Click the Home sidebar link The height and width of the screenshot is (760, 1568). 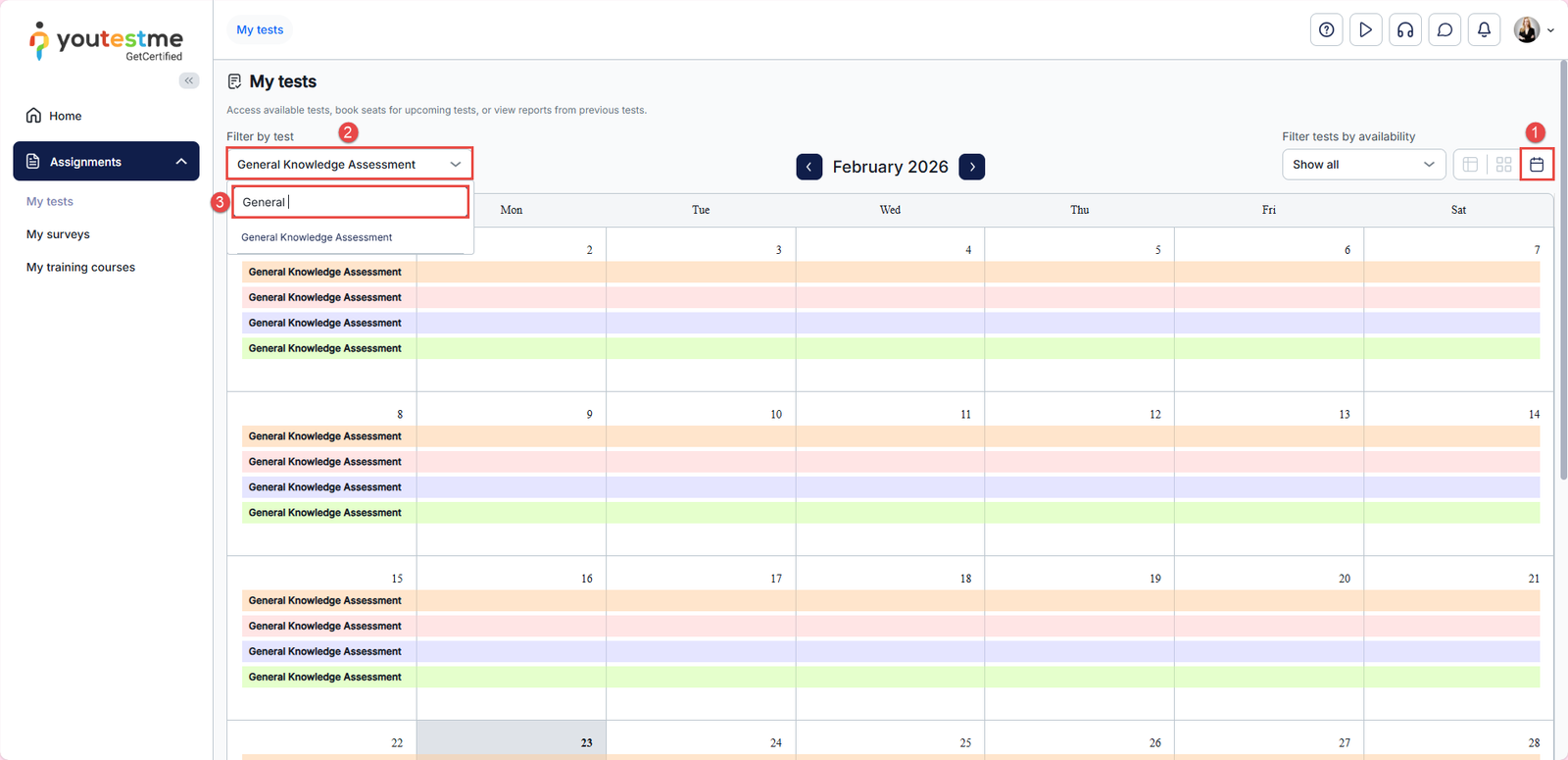tap(65, 116)
